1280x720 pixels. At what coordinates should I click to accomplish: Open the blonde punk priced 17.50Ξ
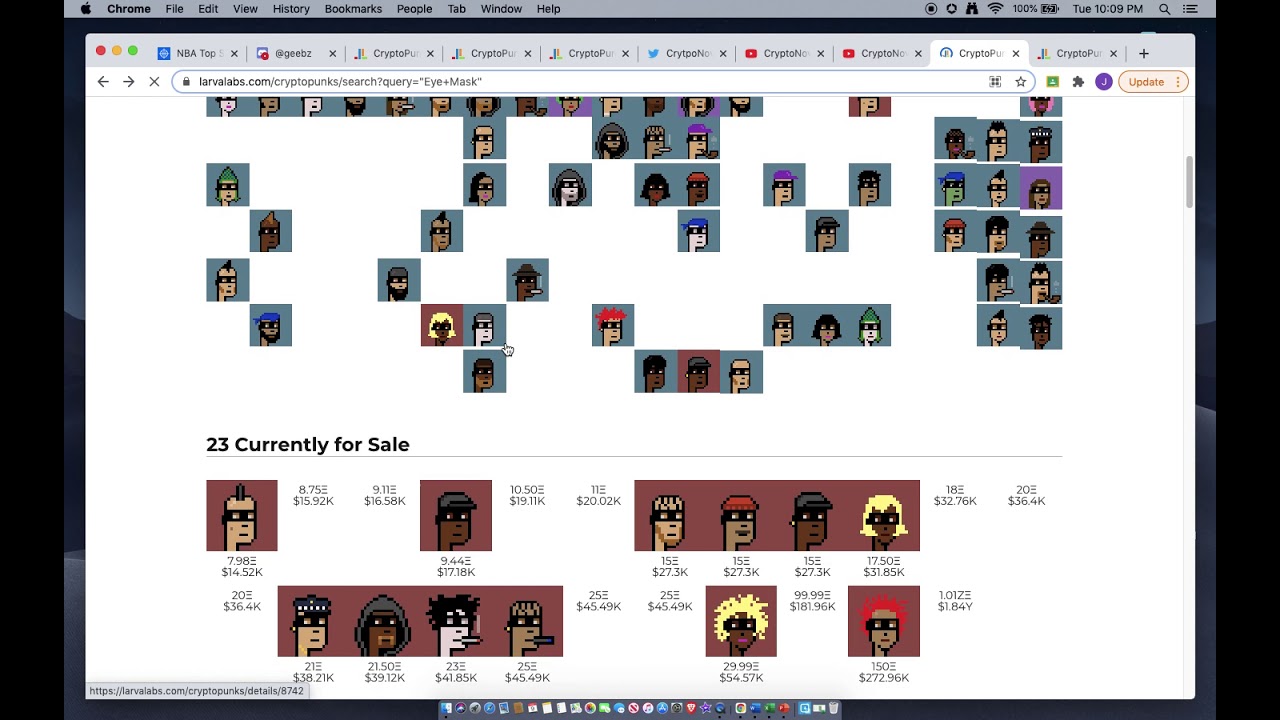tap(883, 516)
